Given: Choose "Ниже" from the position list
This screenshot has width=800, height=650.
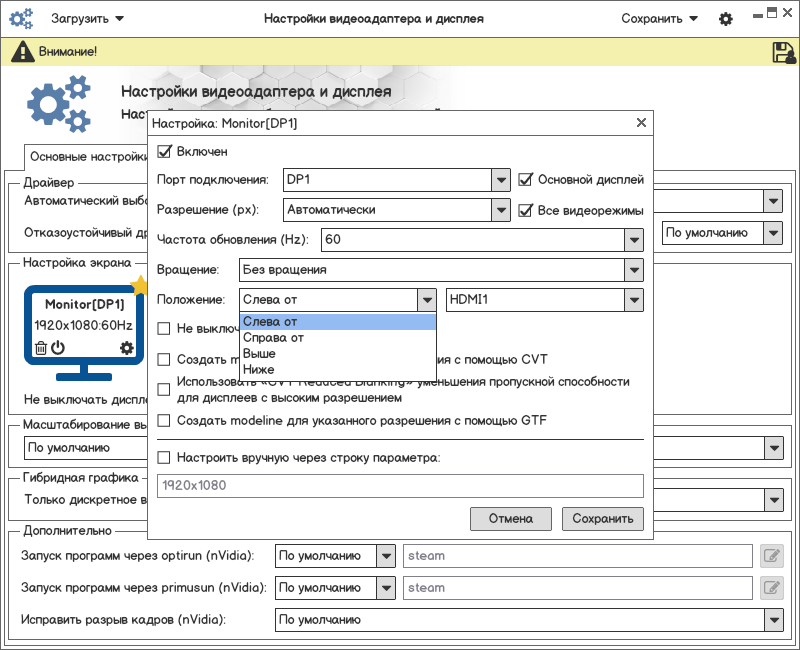Looking at the screenshot, I should (x=259, y=370).
